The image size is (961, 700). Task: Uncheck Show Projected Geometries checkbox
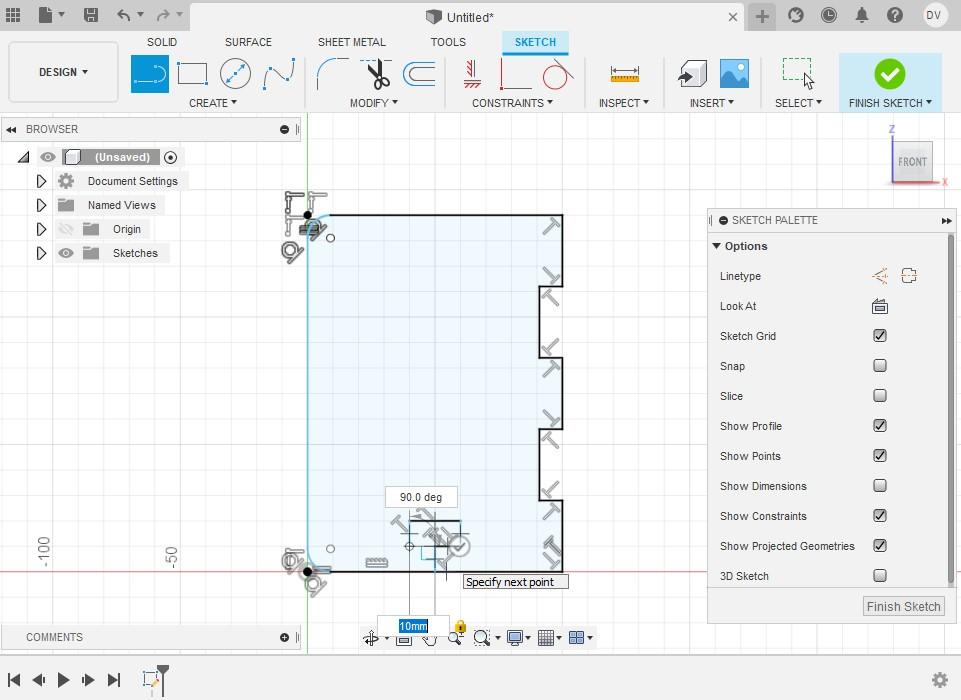tap(880, 546)
